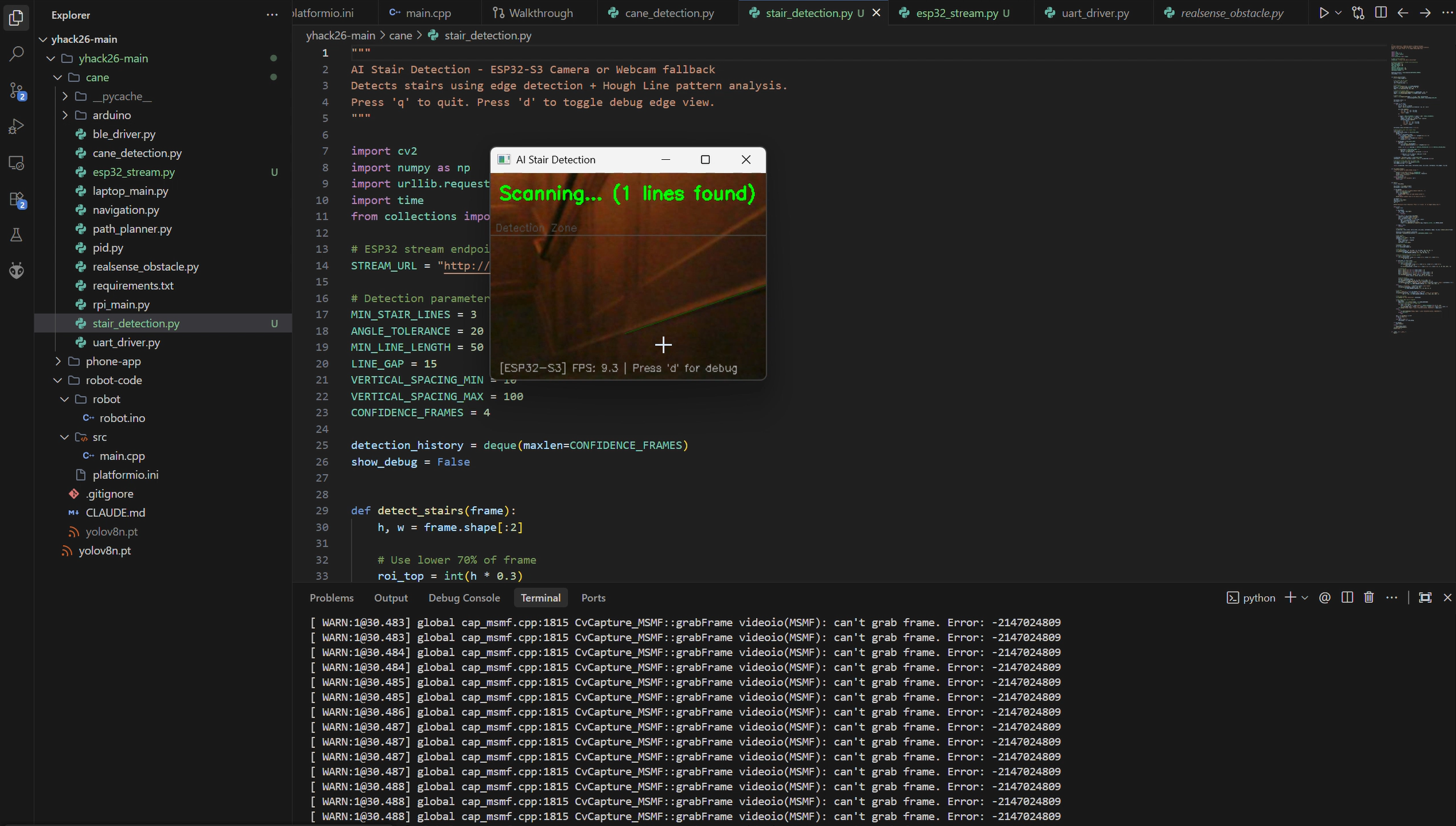1456x826 pixels.
Task: Kill terminal with trash icon
Action: coord(1369,597)
